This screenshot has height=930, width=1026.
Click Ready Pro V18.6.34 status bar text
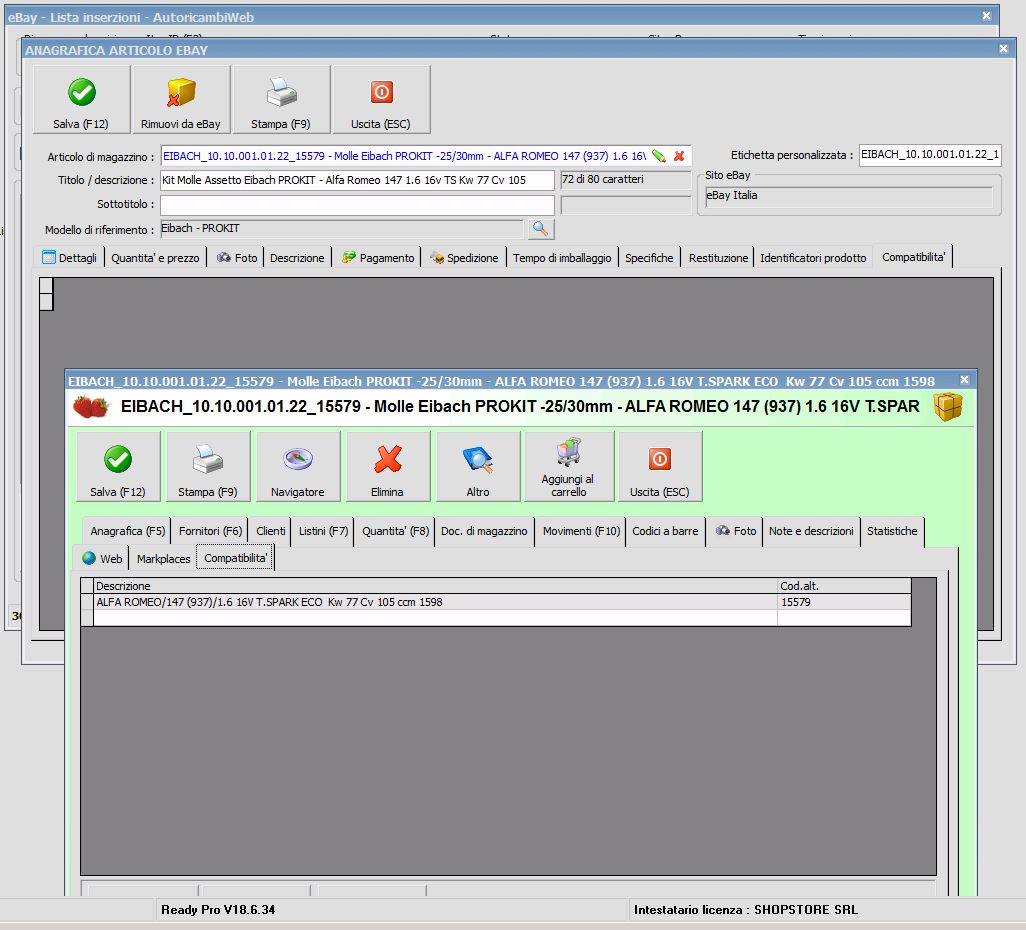(x=218, y=910)
